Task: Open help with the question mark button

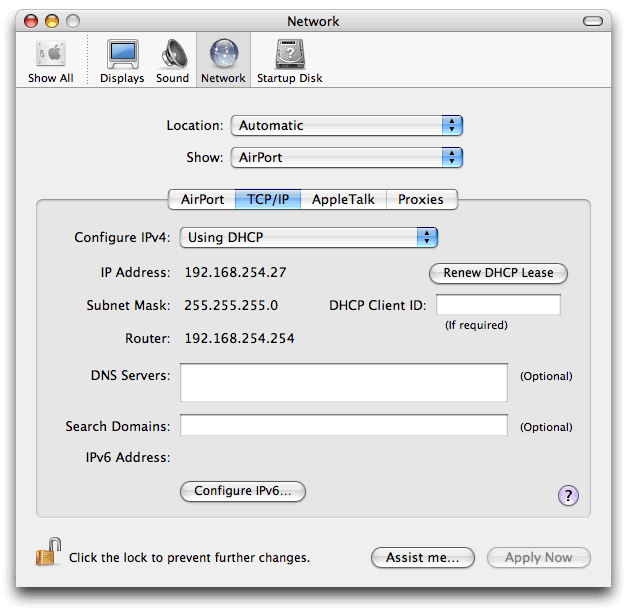Action: pyautogui.click(x=568, y=495)
